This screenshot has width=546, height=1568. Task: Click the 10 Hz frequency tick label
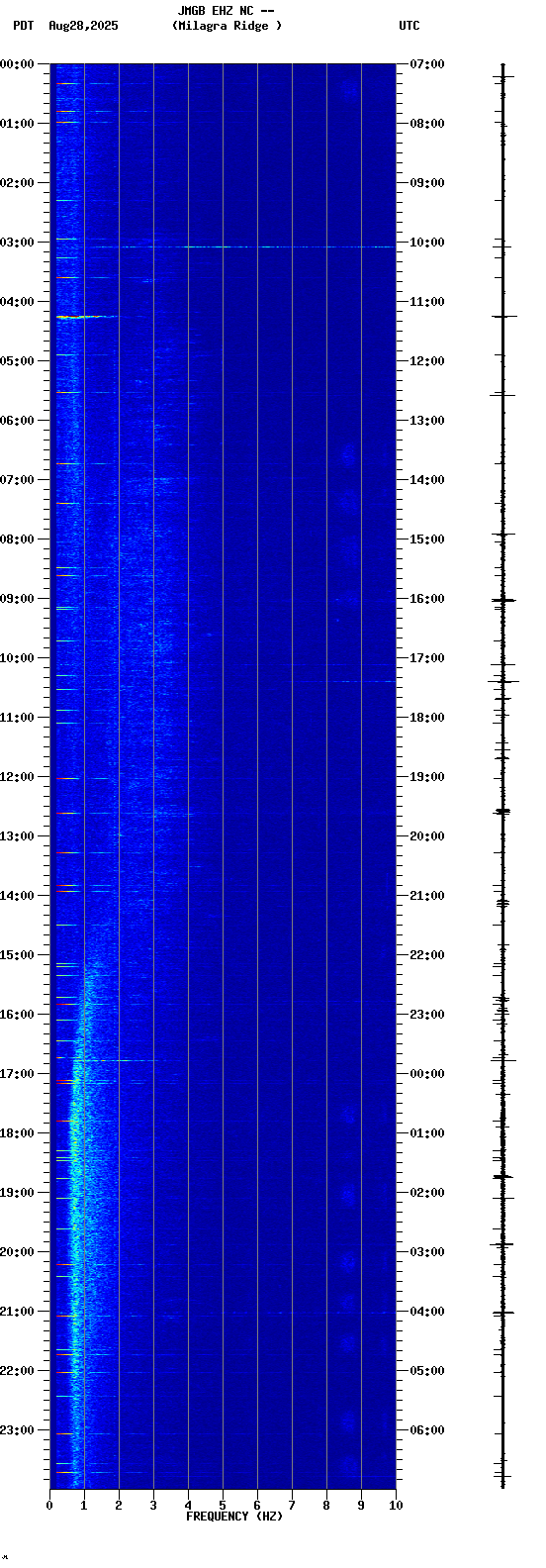point(396,1506)
